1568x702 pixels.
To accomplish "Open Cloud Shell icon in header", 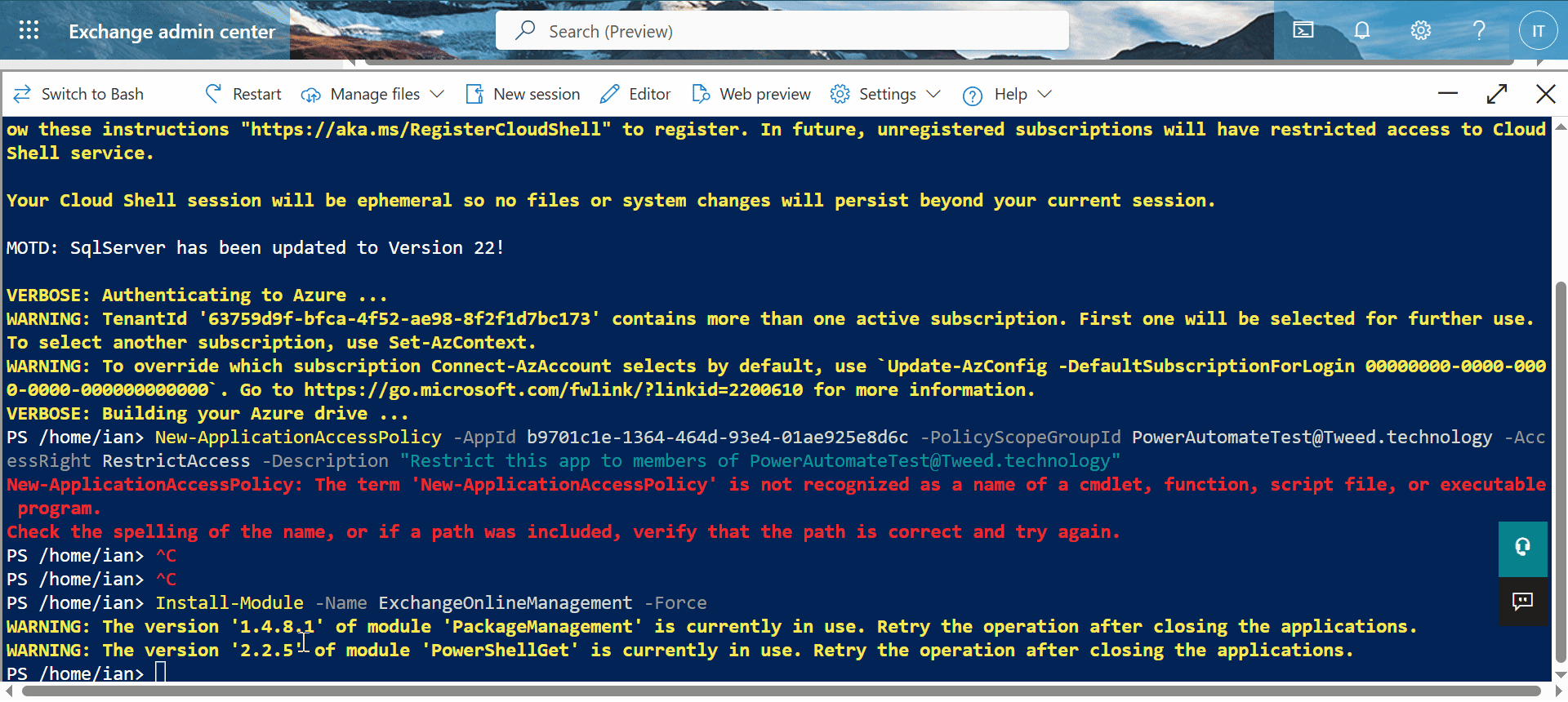I will coord(1303,31).
